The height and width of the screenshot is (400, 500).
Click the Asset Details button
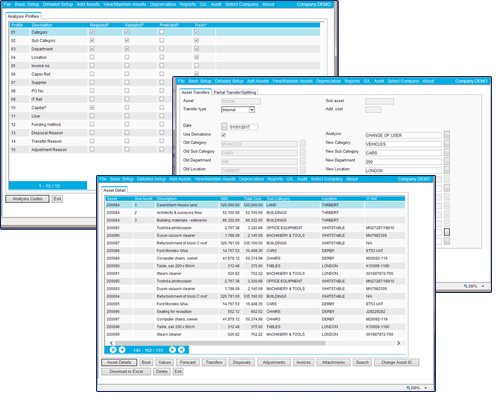tap(119, 362)
